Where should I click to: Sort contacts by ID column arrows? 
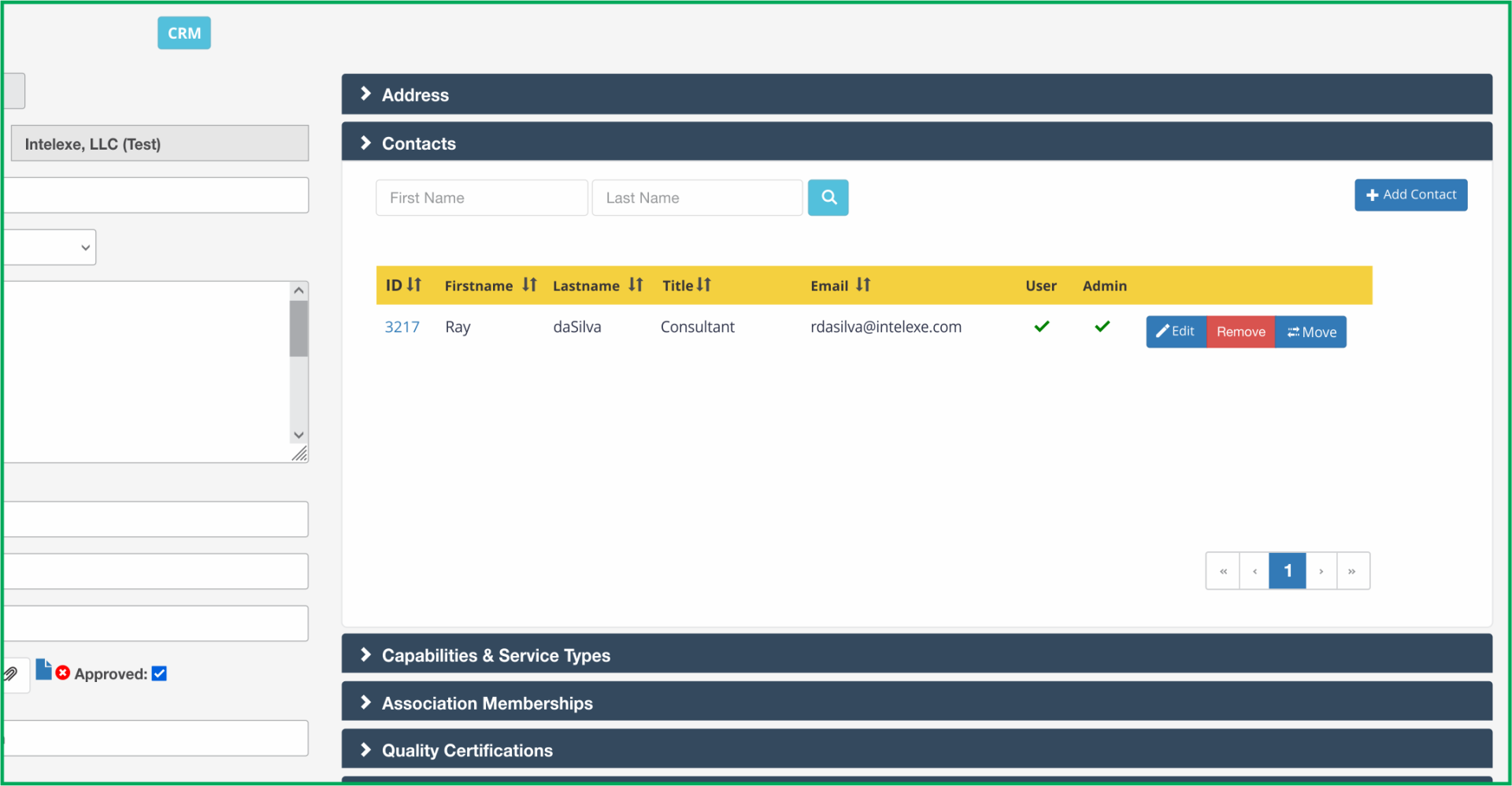(414, 284)
